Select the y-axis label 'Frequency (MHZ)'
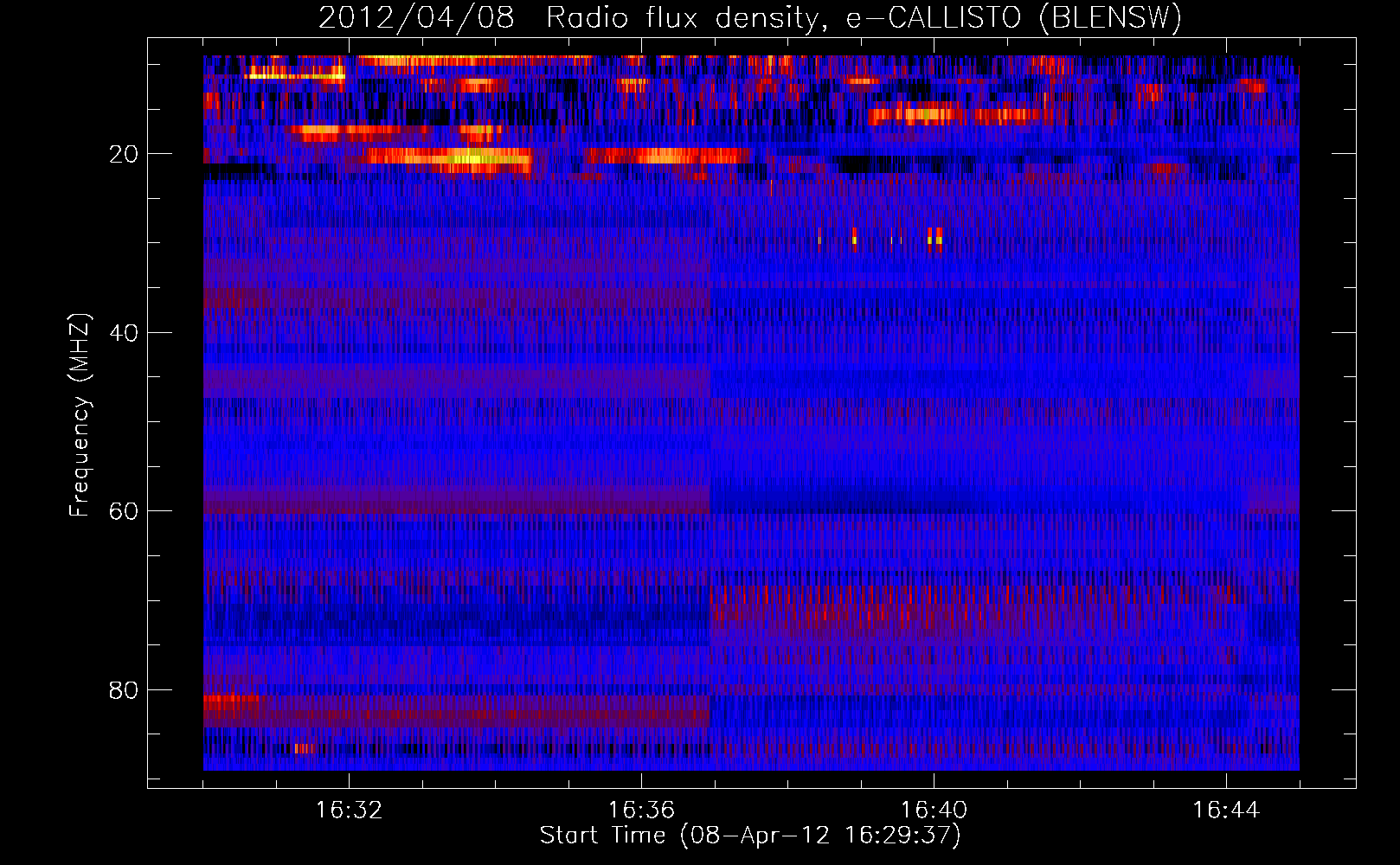This screenshot has width=1400, height=865. (x=80, y=415)
